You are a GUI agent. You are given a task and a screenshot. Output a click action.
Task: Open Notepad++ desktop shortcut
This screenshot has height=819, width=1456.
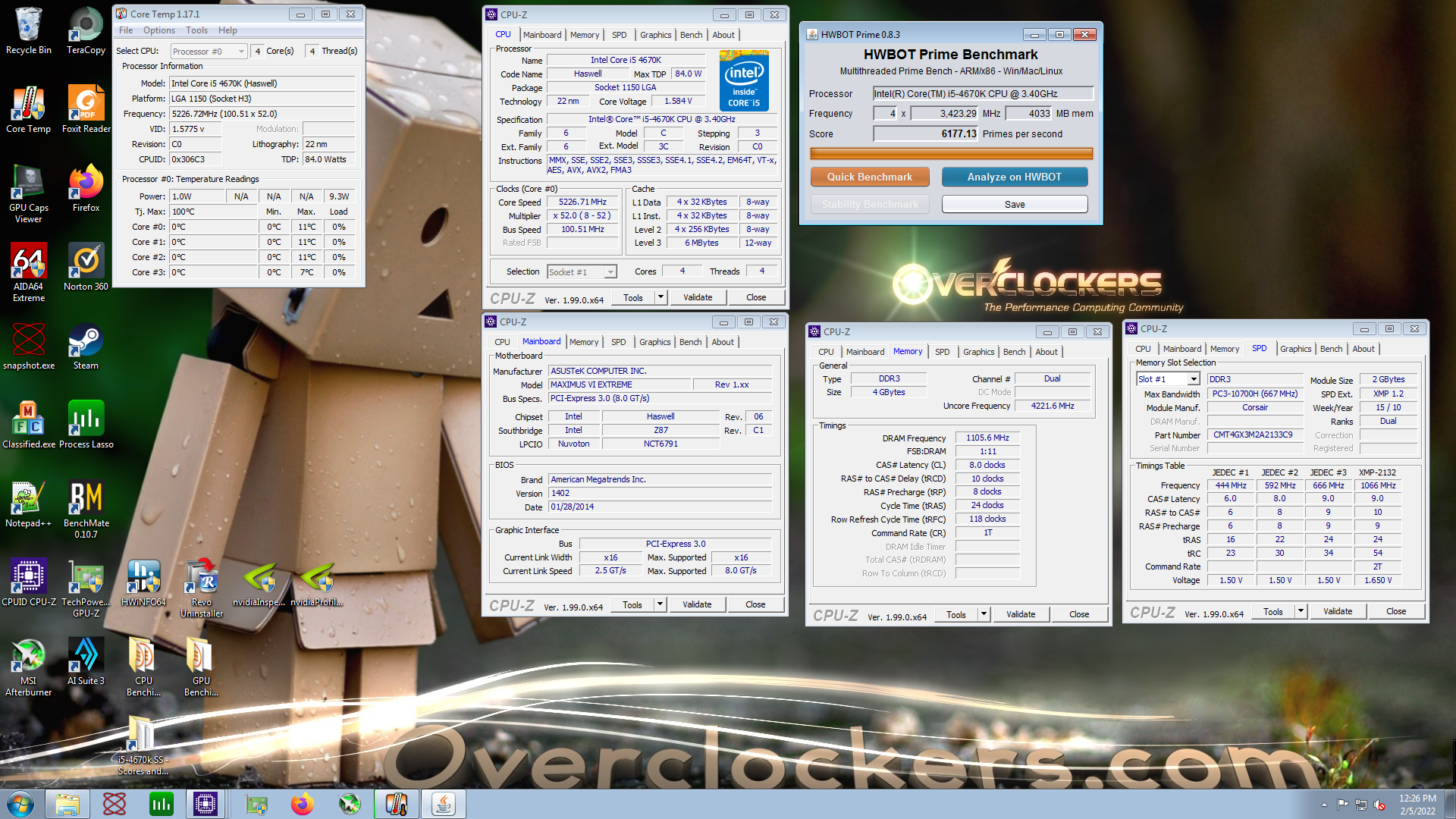[29, 504]
